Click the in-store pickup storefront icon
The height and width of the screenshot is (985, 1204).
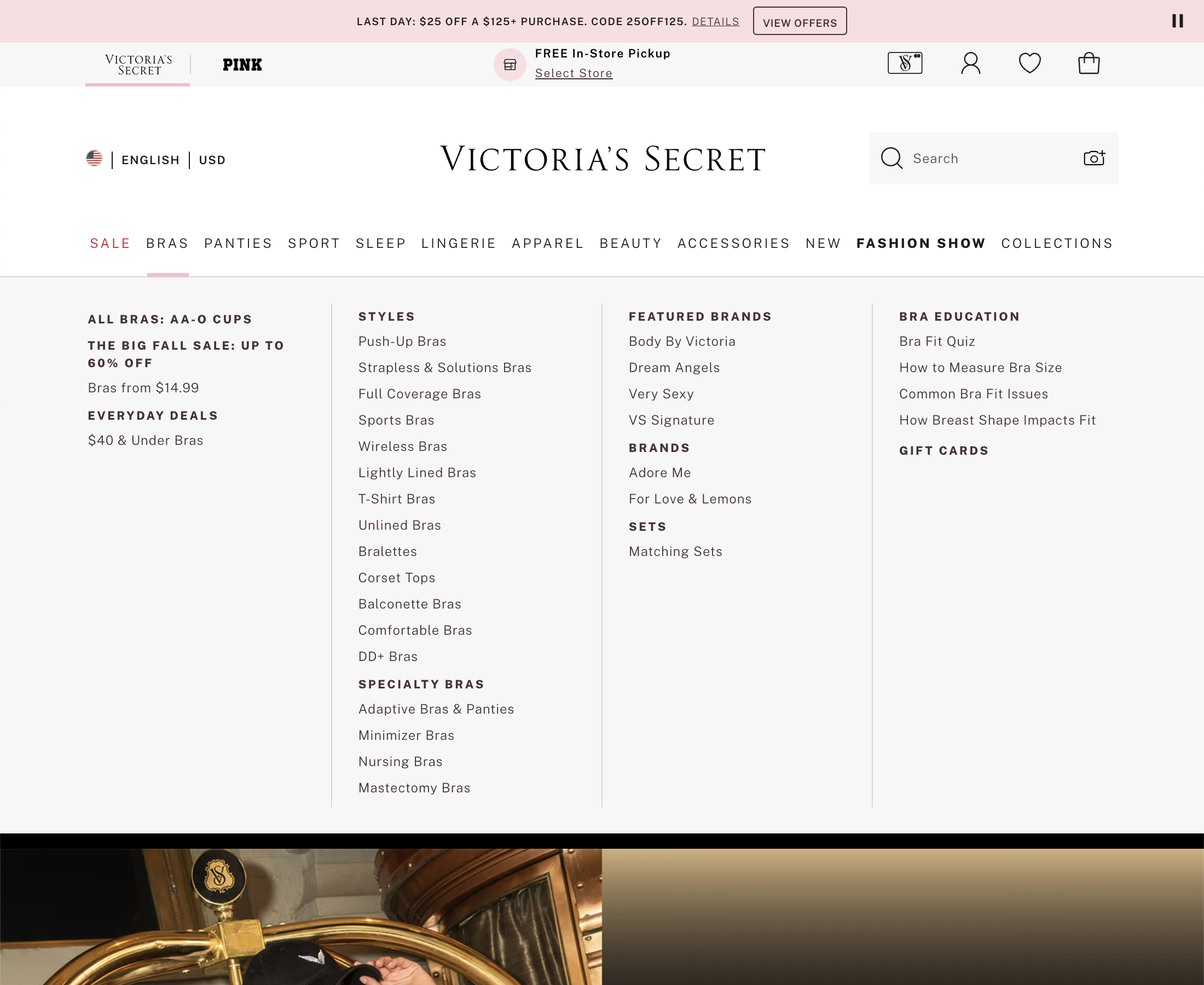[510, 65]
